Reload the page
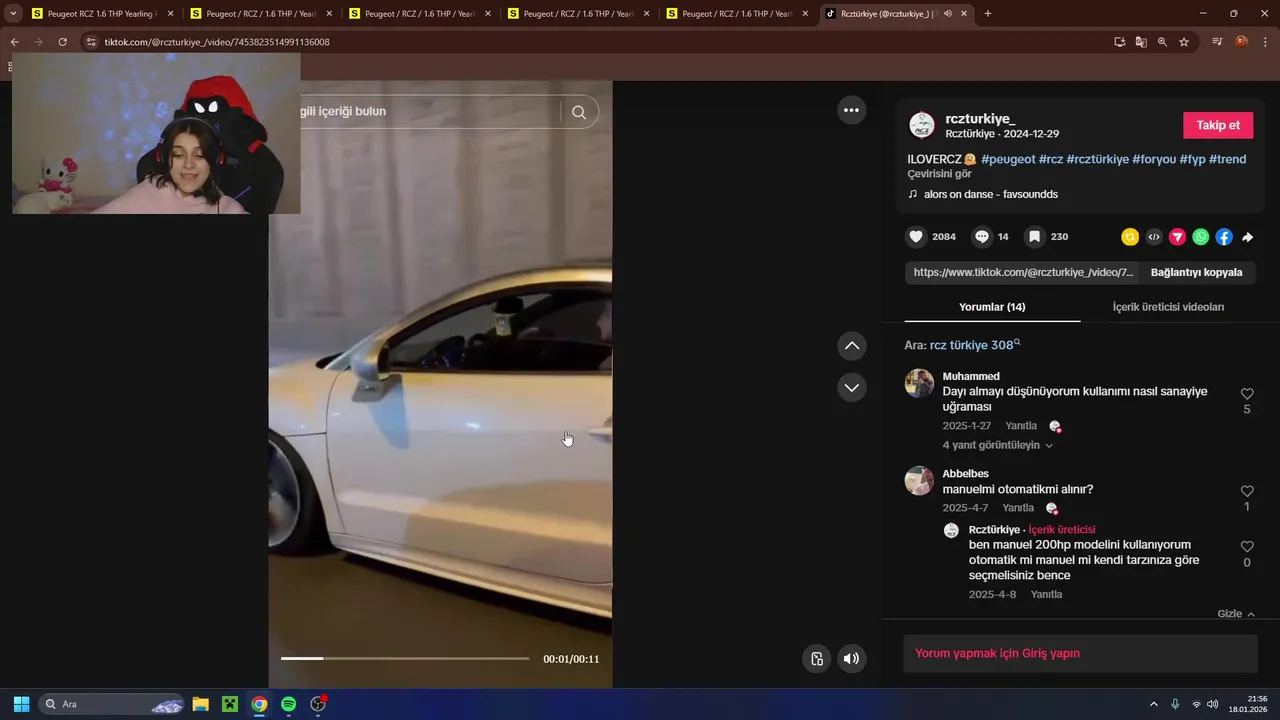This screenshot has width=1280, height=720. [62, 42]
